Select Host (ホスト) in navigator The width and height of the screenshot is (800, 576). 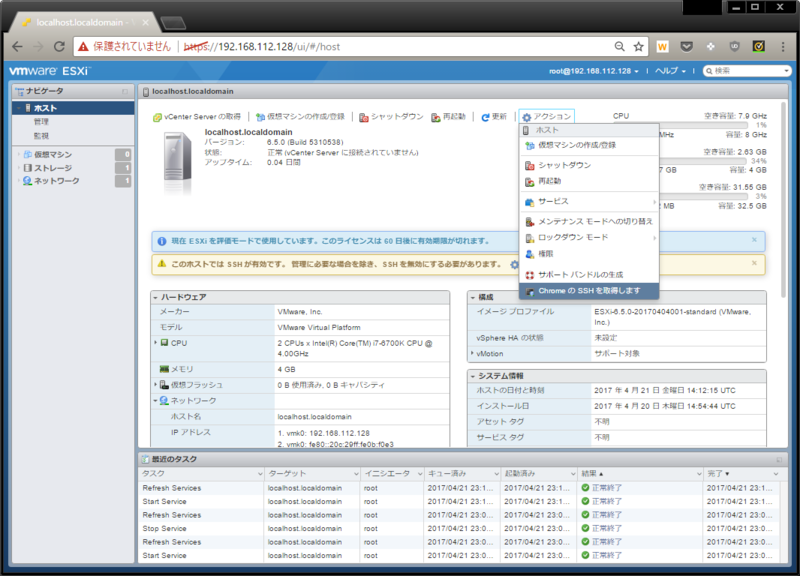(x=73, y=108)
